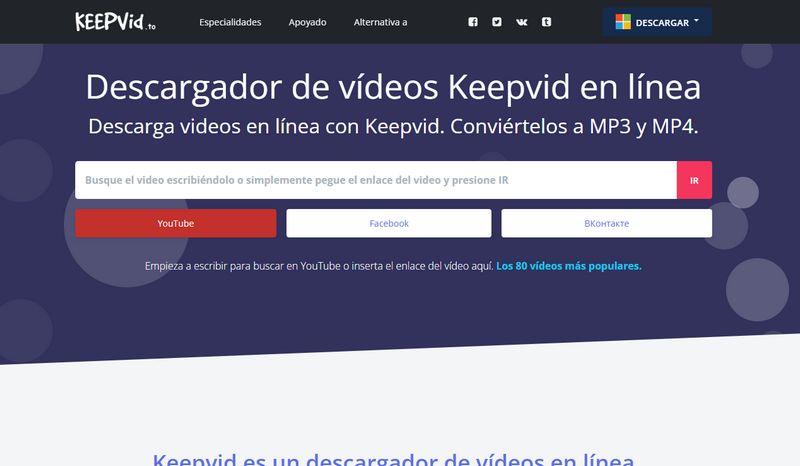Image resolution: width=800 pixels, height=466 pixels.
Task: Click heading Keepvid es un descargador de vídeos
Action: pos(393,458)
